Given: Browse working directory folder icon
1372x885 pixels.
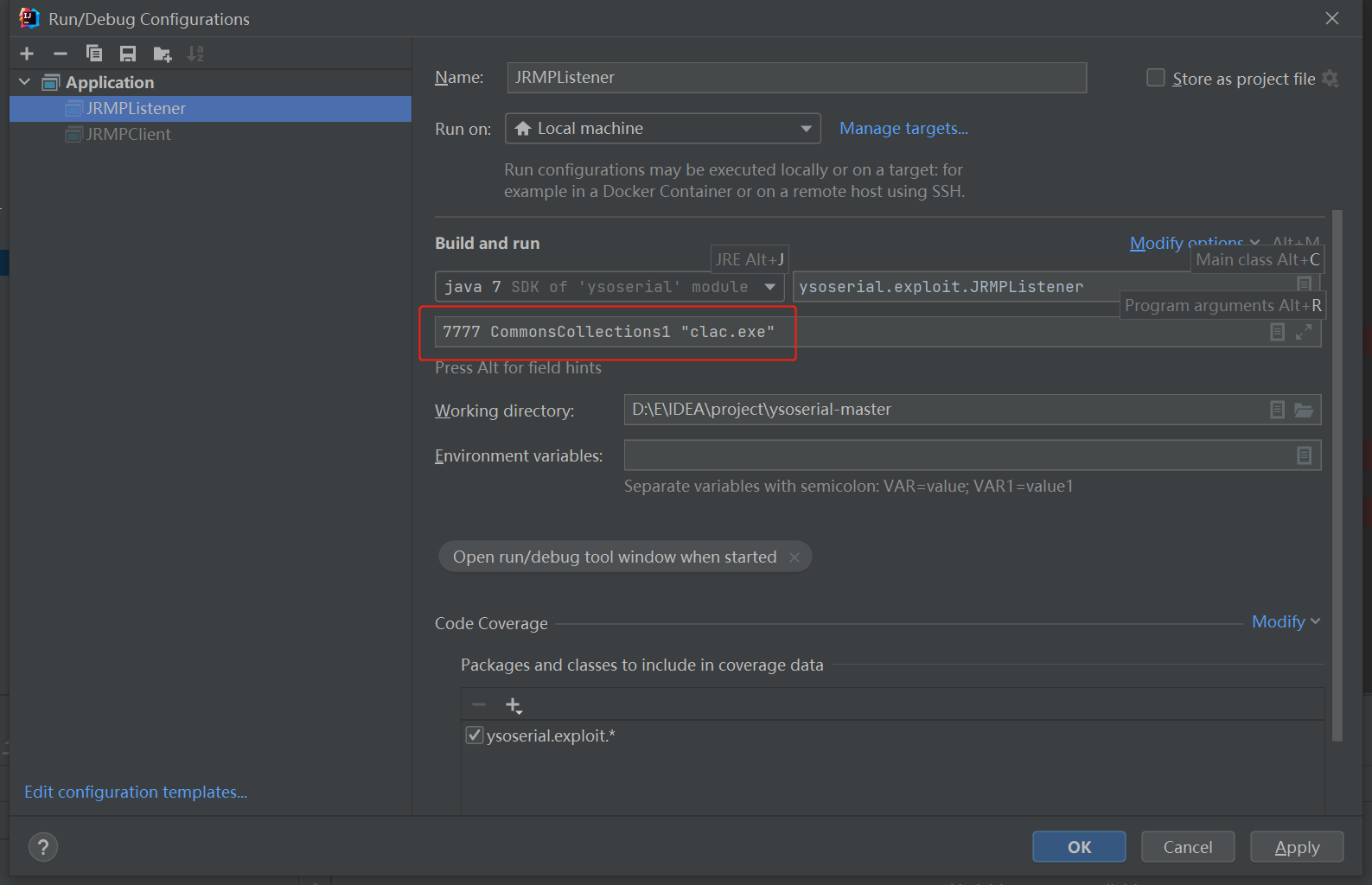Looking at the screenshot, I should click(1304, 410).
